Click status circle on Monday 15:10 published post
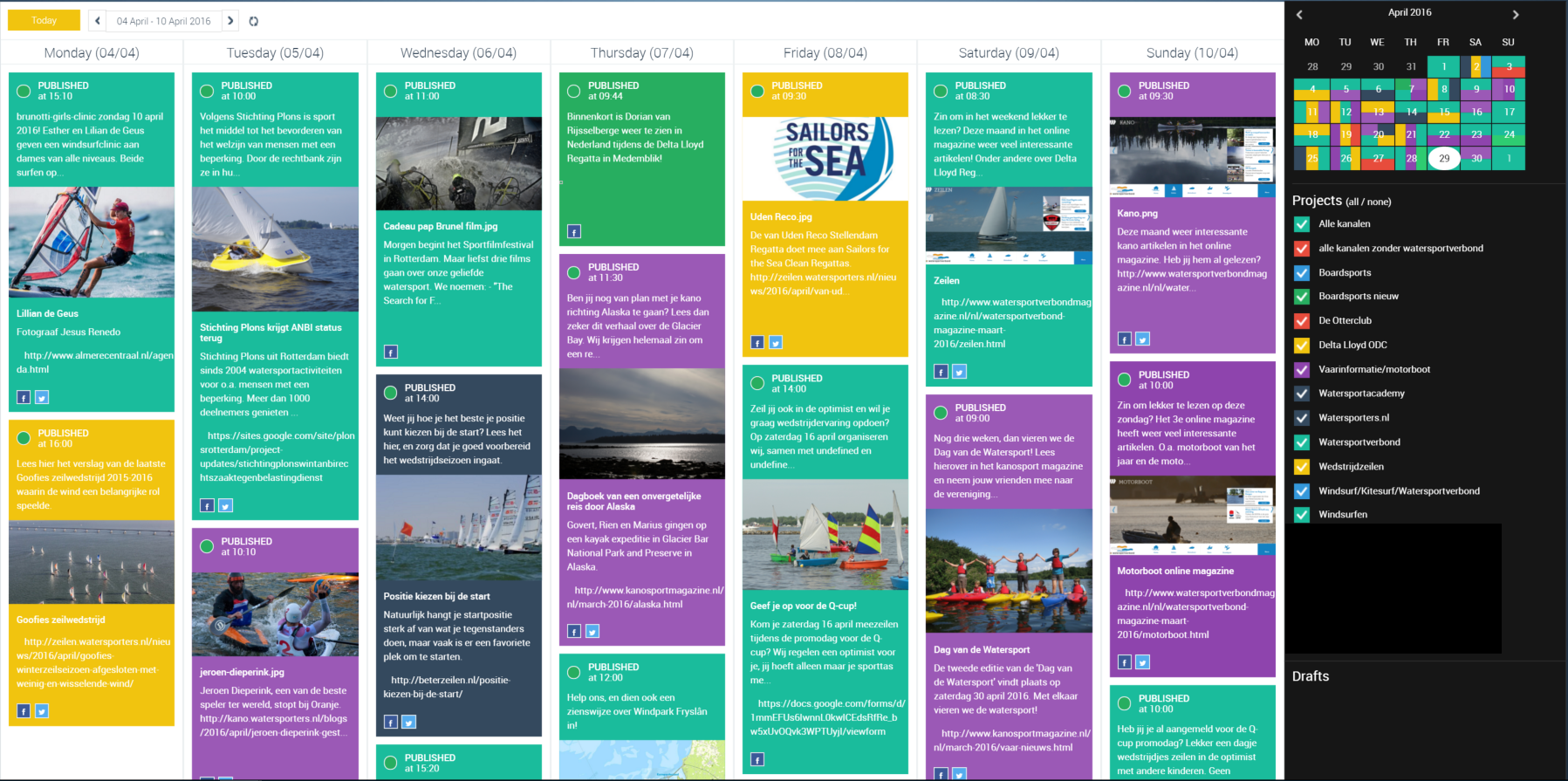Image resolution: width=1568 pixels, height=781 pixels. (x=24, y=91)
